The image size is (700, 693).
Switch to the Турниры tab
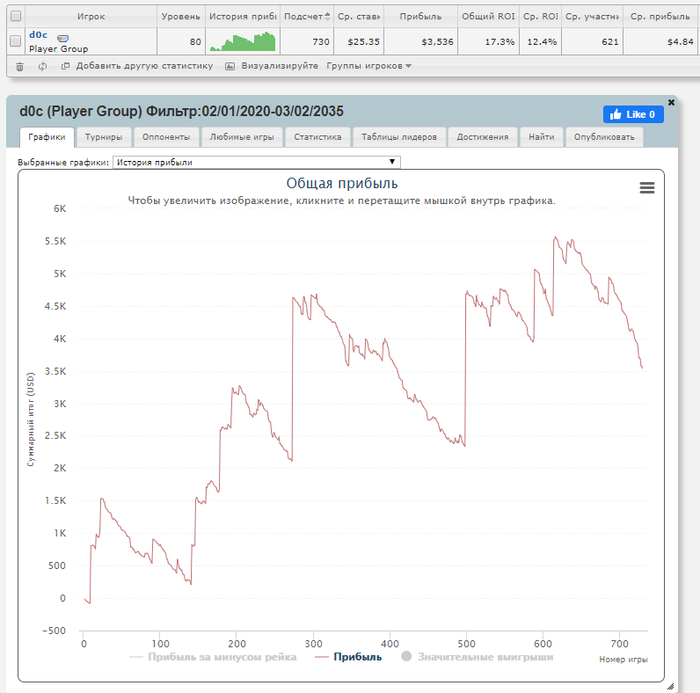104,137
